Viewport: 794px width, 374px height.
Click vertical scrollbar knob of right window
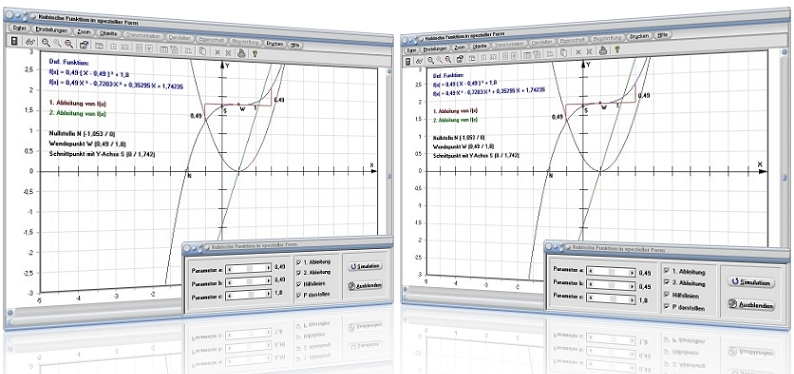(x=783, y=178)
